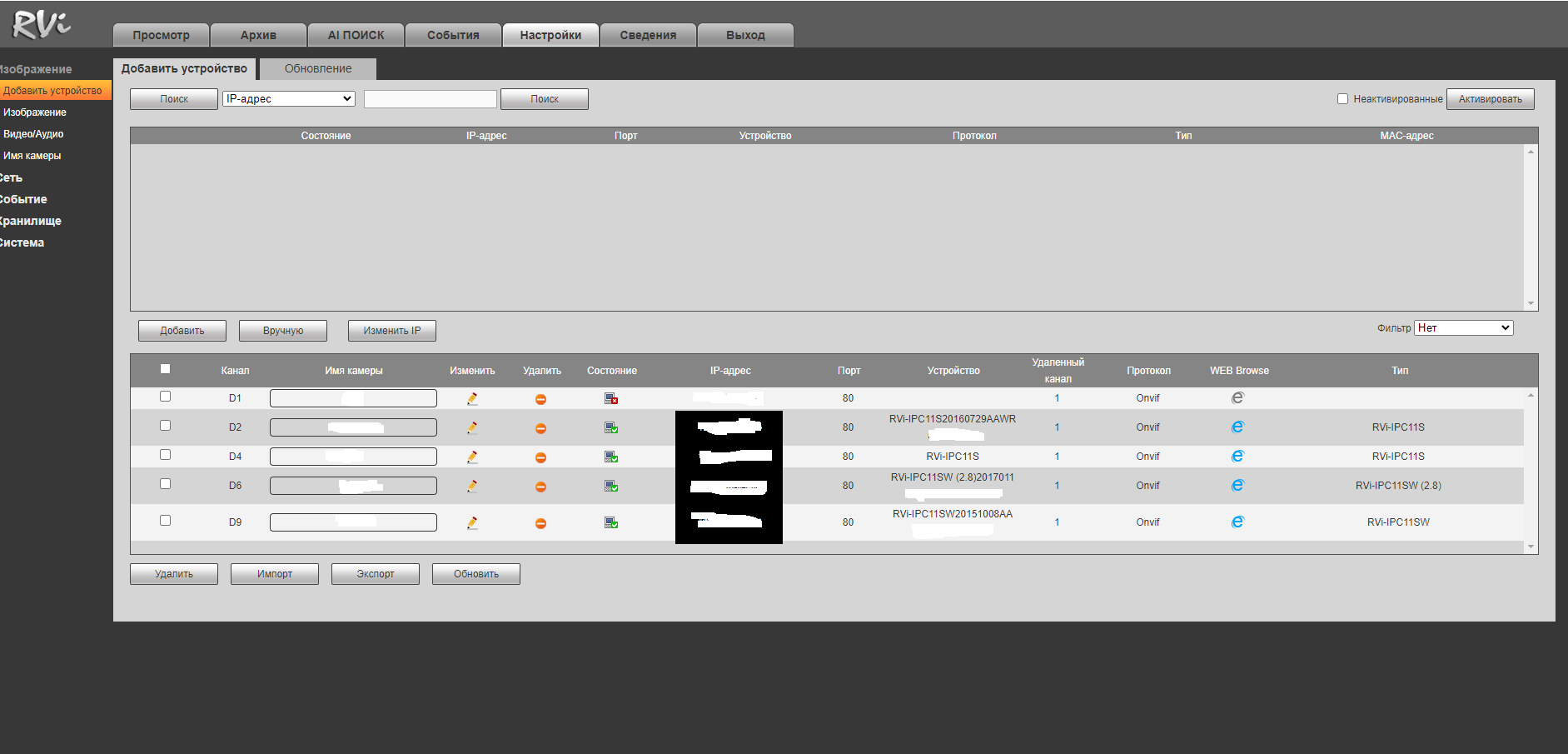Click the Удалить button below the table
Image resolution: width=1568 pixels, height=754 pixels.
click(x=174, y=574)
